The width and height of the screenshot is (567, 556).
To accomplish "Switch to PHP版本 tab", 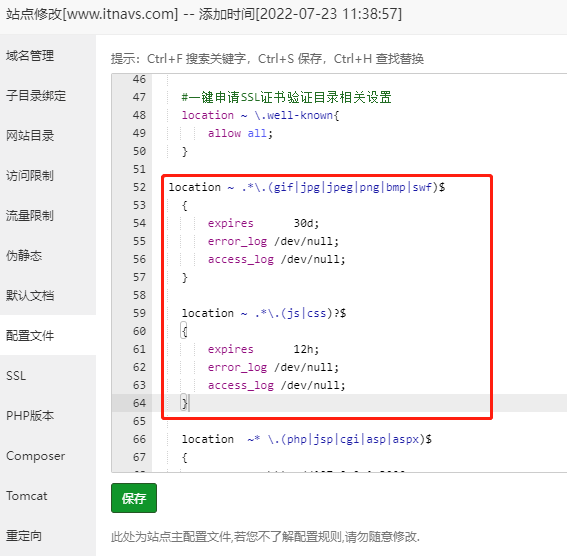I will coord(48,415).
